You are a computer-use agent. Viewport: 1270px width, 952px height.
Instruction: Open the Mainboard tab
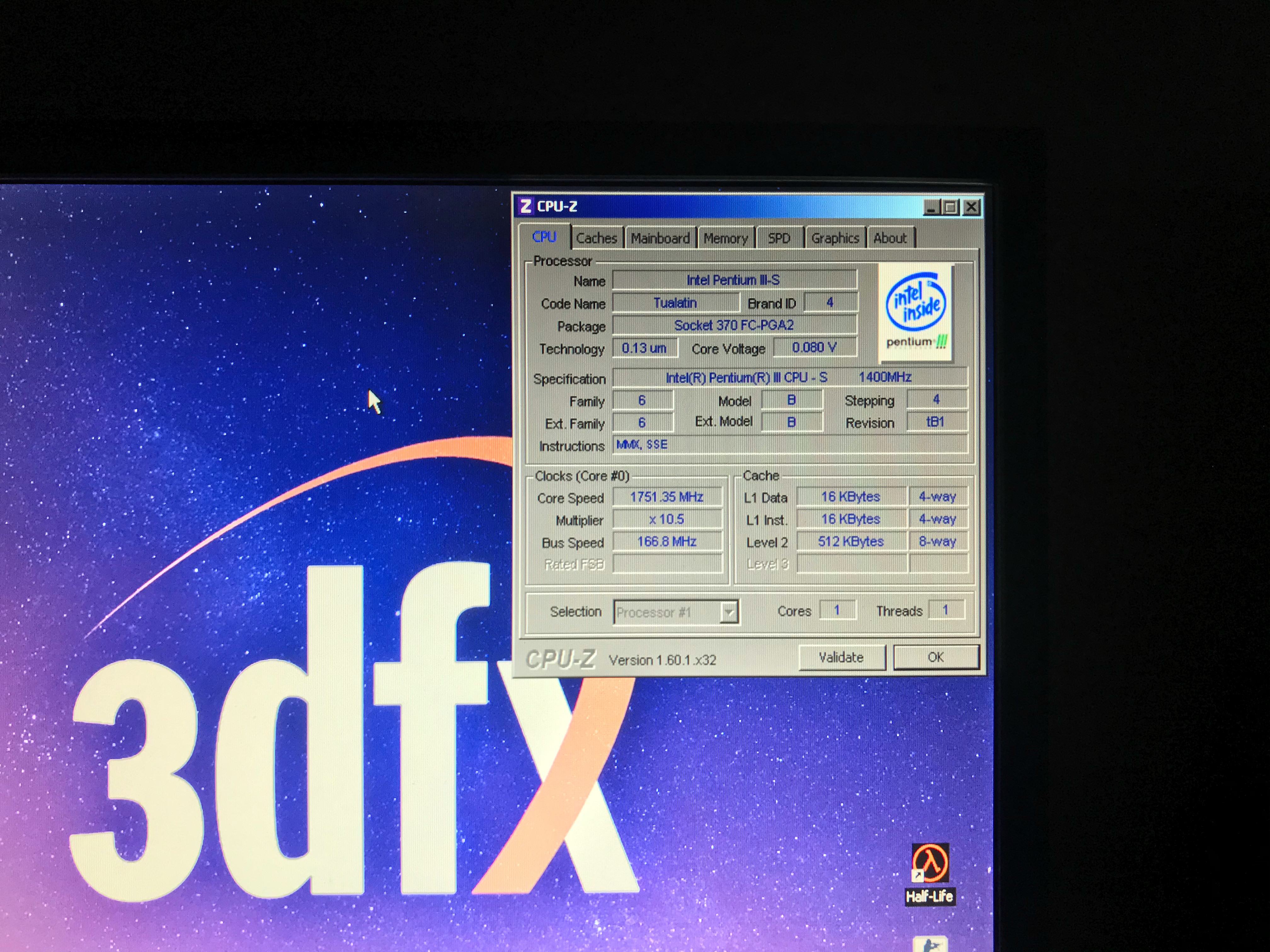point(660,238)
